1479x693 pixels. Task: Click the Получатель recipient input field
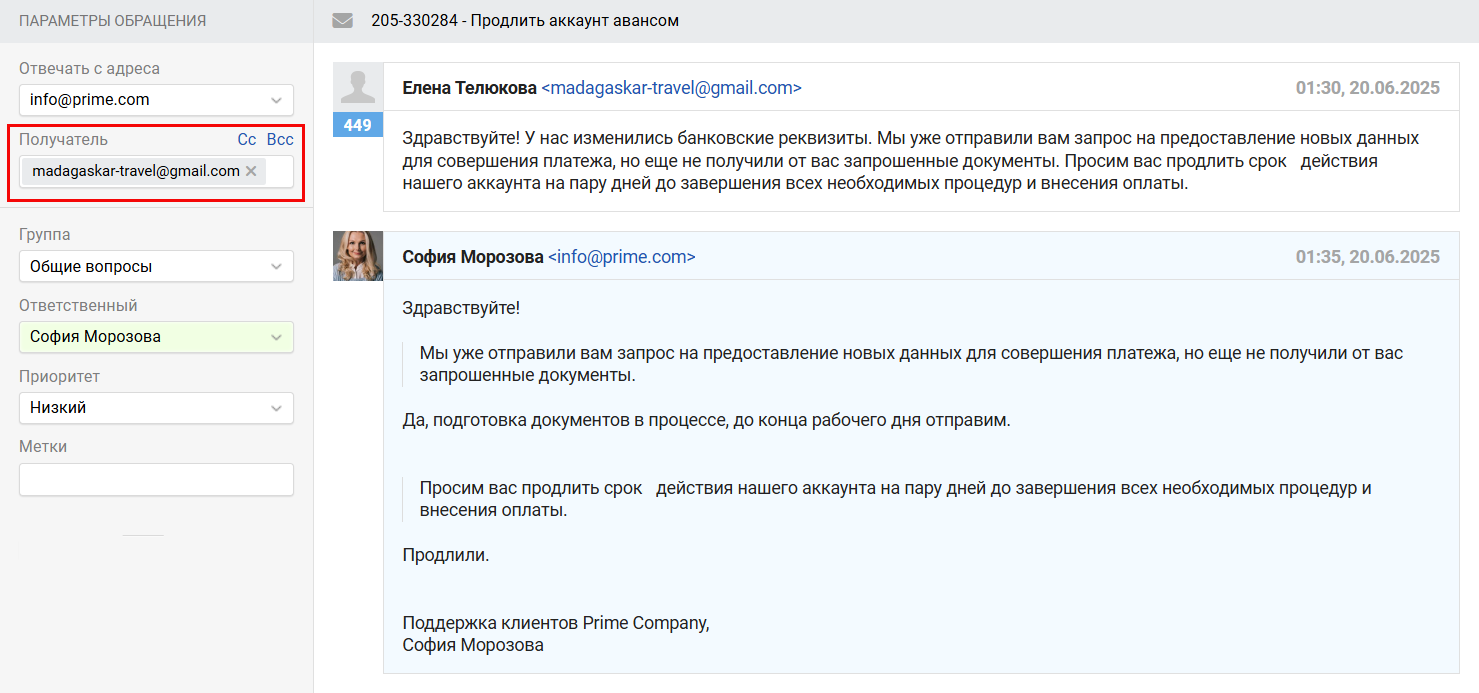[x=279, y=171]
